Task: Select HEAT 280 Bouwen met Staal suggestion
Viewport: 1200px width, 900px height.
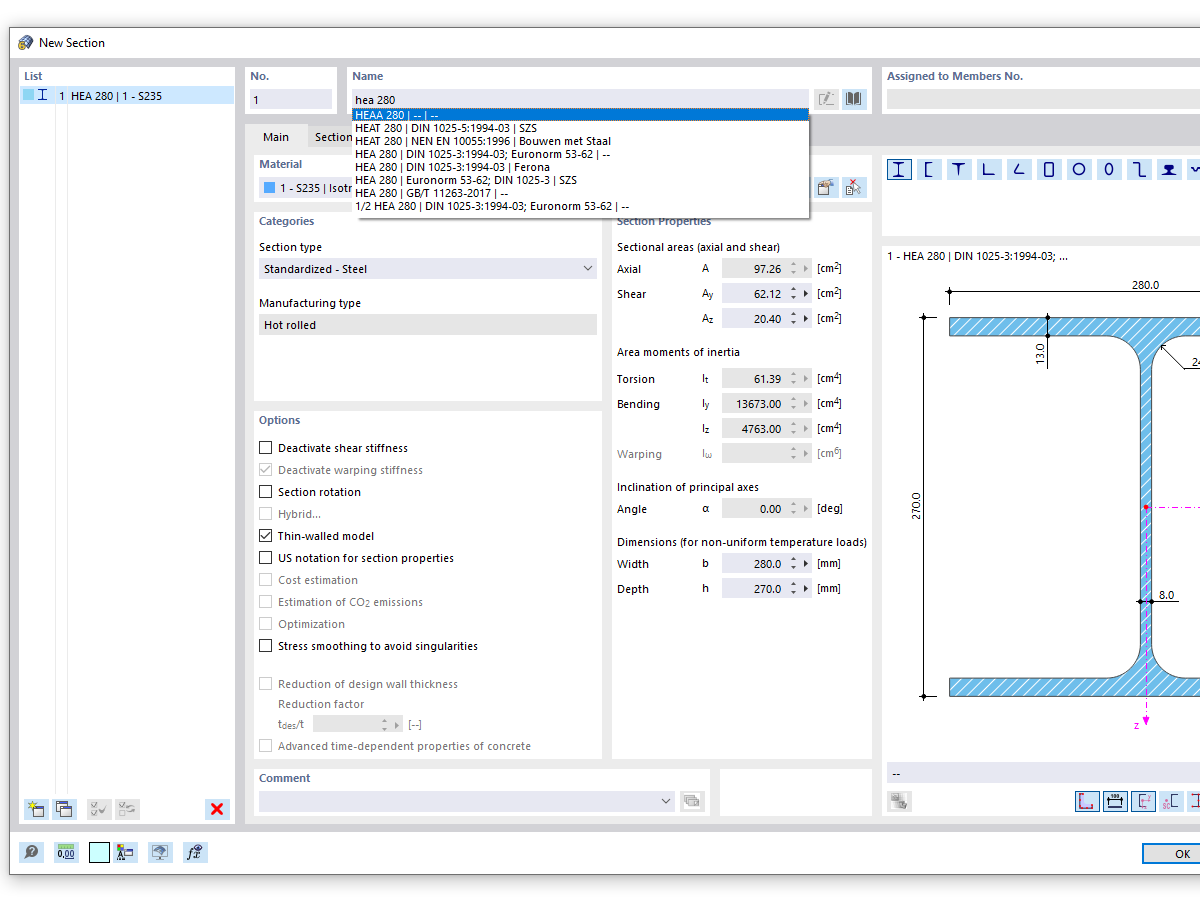Action: [x=580, y=141]
